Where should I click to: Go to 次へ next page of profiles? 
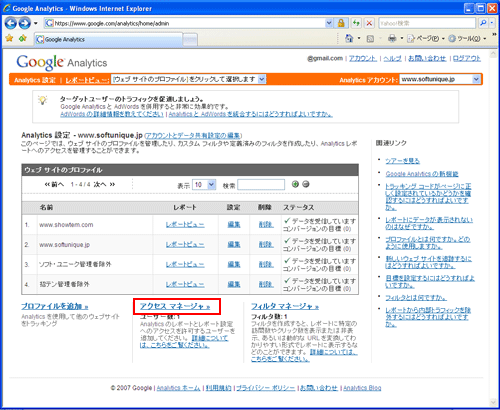(x=104, y=184)
